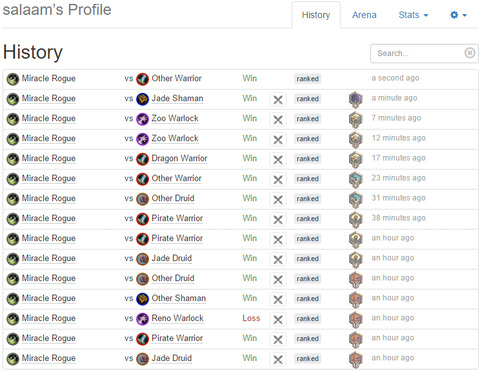Click the rank badge in Jade Shaman row

(355, 99)
